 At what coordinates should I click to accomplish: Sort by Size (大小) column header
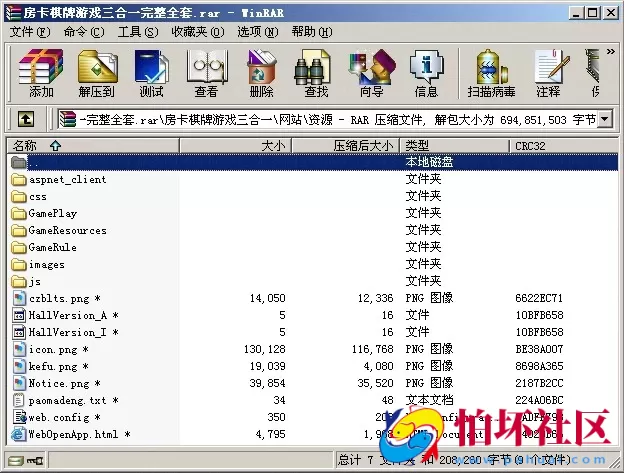click(236, 146)
